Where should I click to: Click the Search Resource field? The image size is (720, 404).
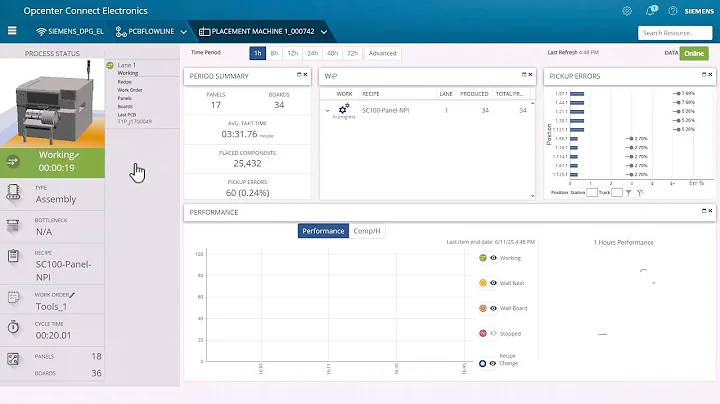click(675, 33)
